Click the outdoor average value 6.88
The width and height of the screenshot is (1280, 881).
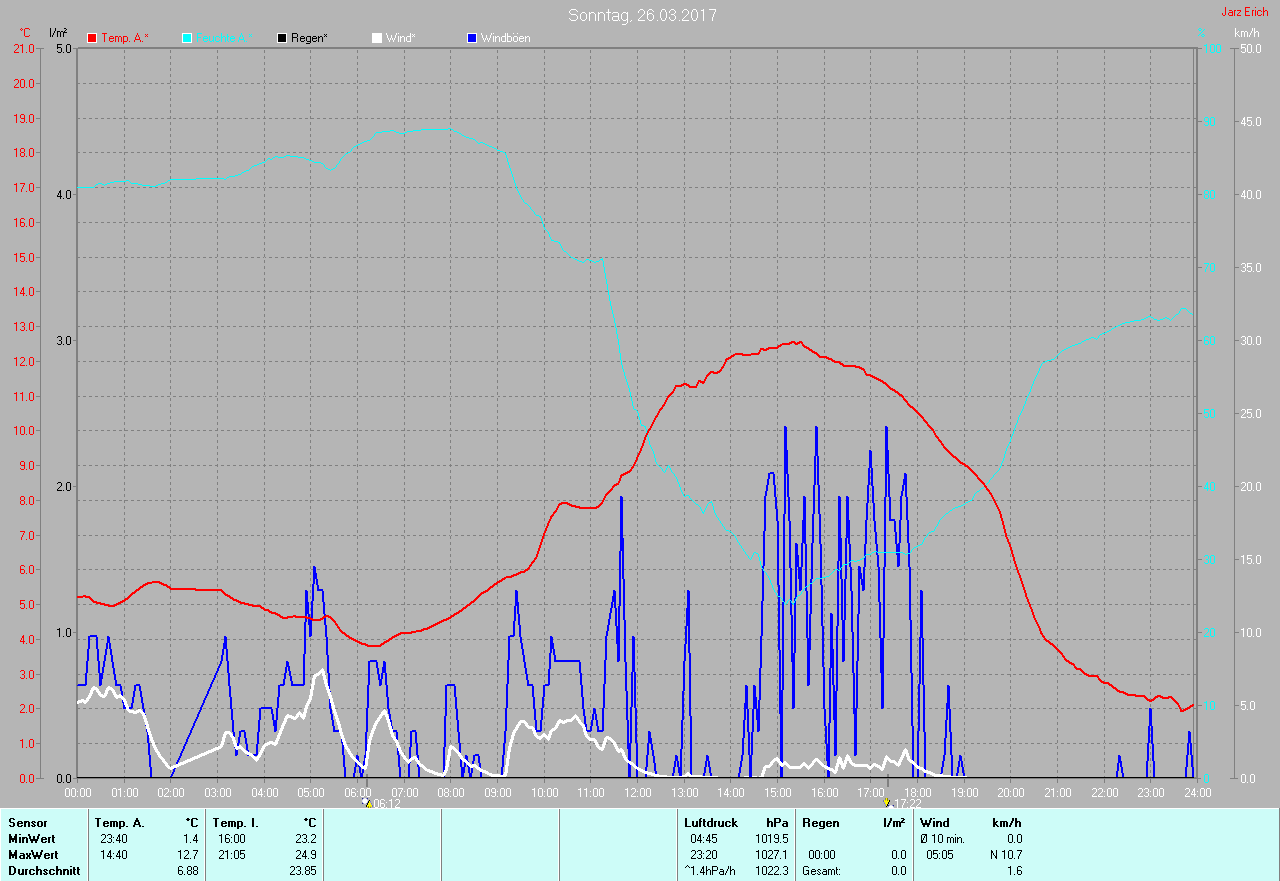point(187,871)
